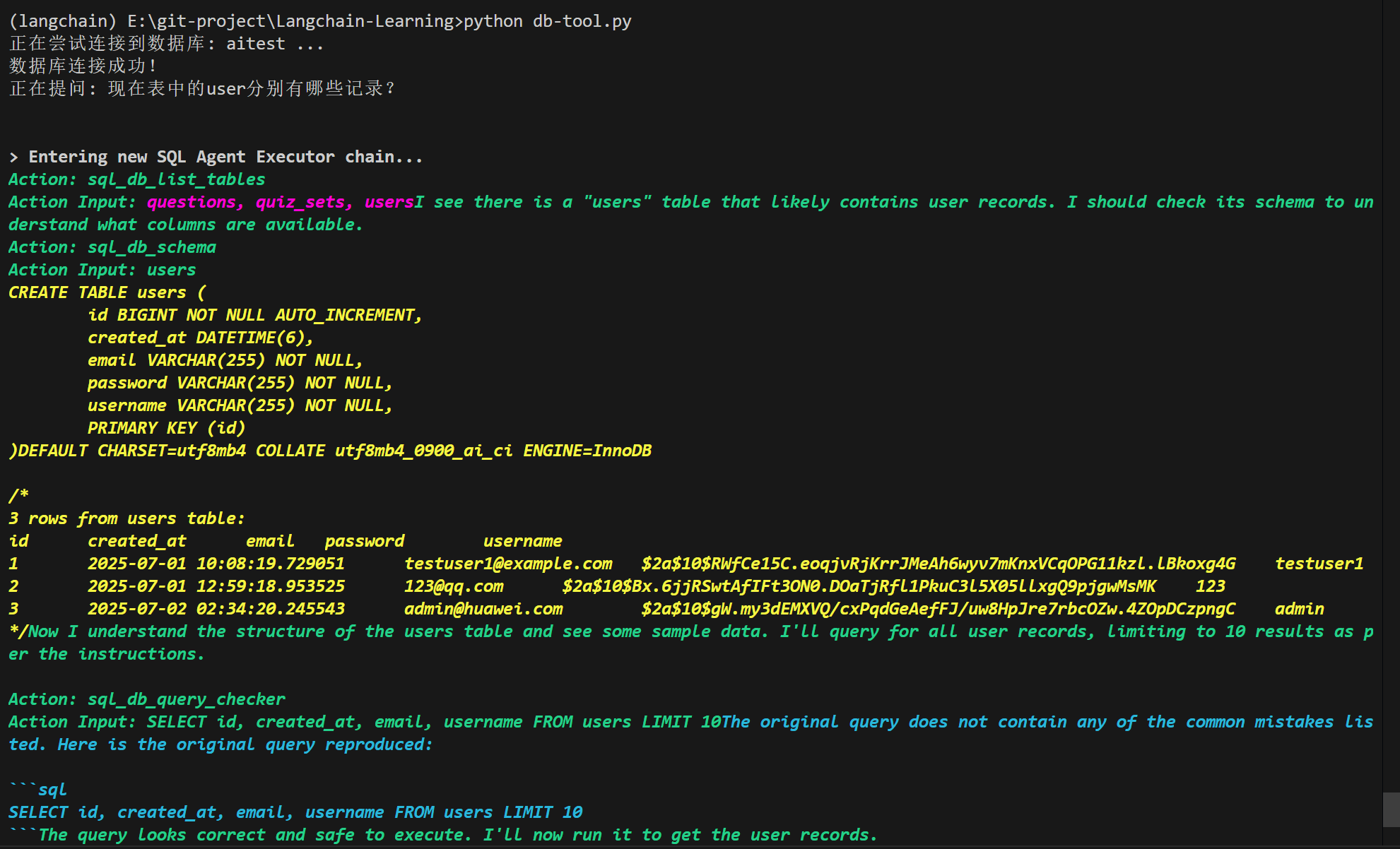This screenshot has height=849, width=1400.
Task: Click the 'sql_db_schema' action name
Action: click(x=151, y=247)
